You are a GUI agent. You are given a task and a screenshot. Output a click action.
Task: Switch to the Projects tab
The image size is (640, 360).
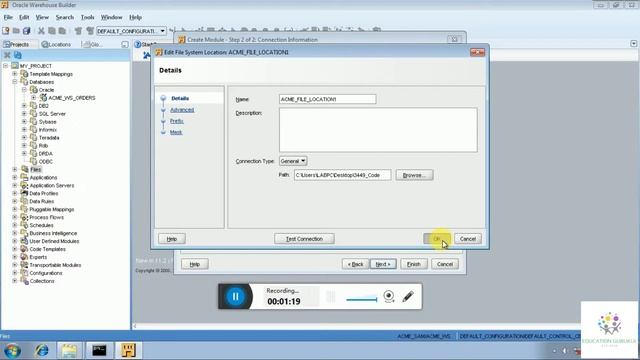tap(17, 44)
